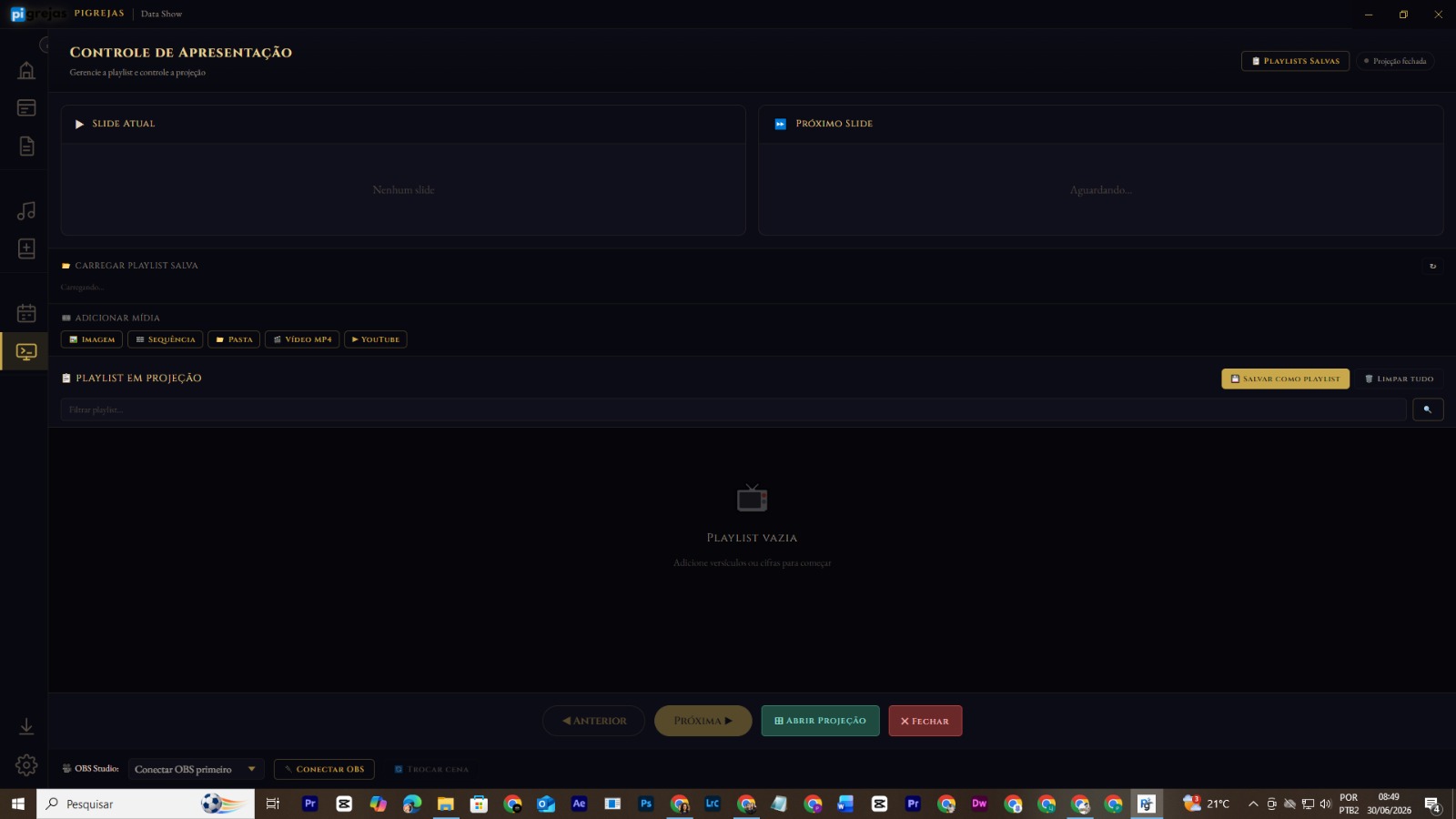This screenshot has width=1456, height=819.
Task: Advance with the Próxima button
Action: click(x=703, y=721)
